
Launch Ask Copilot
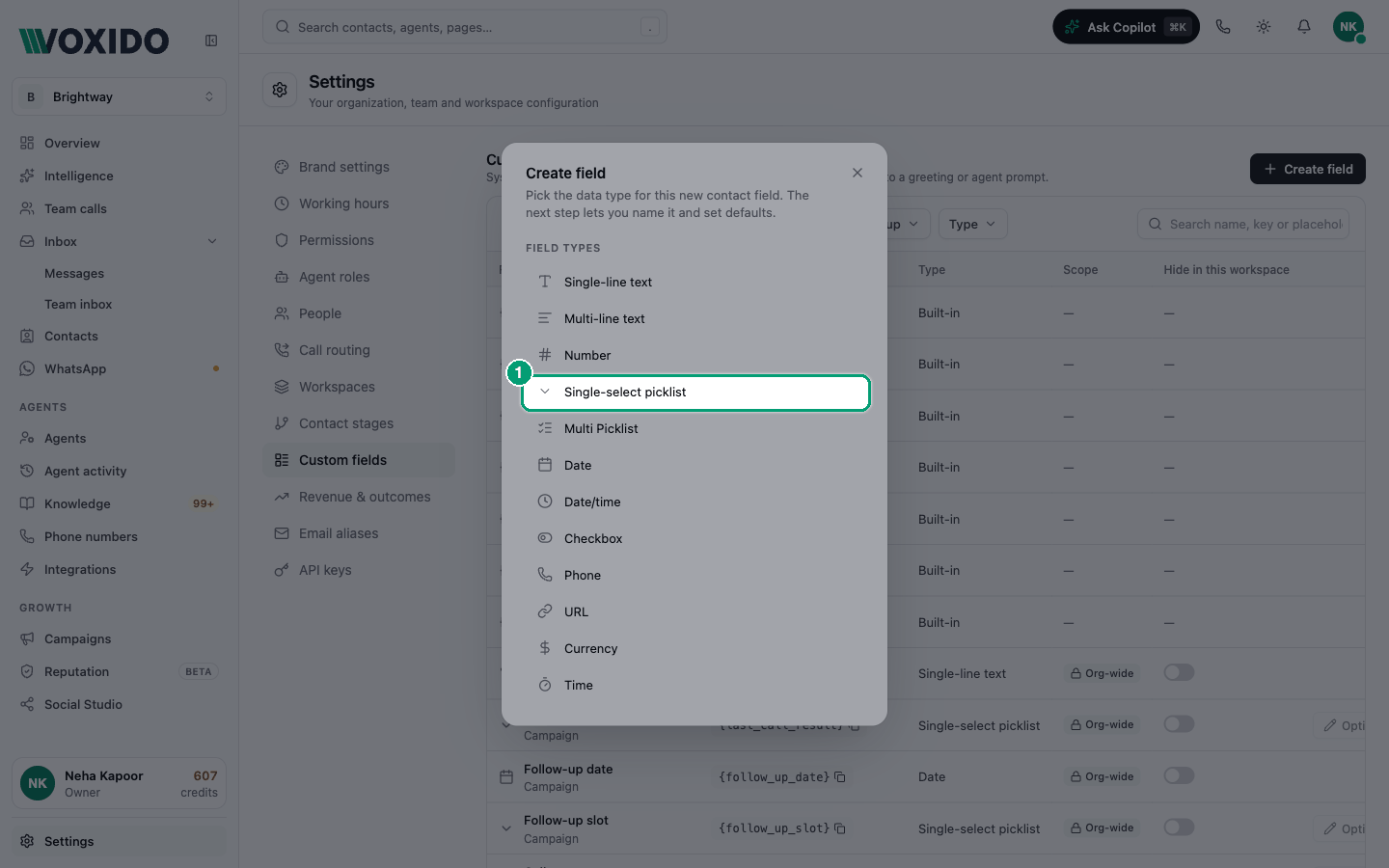[x=1126, y=27]
